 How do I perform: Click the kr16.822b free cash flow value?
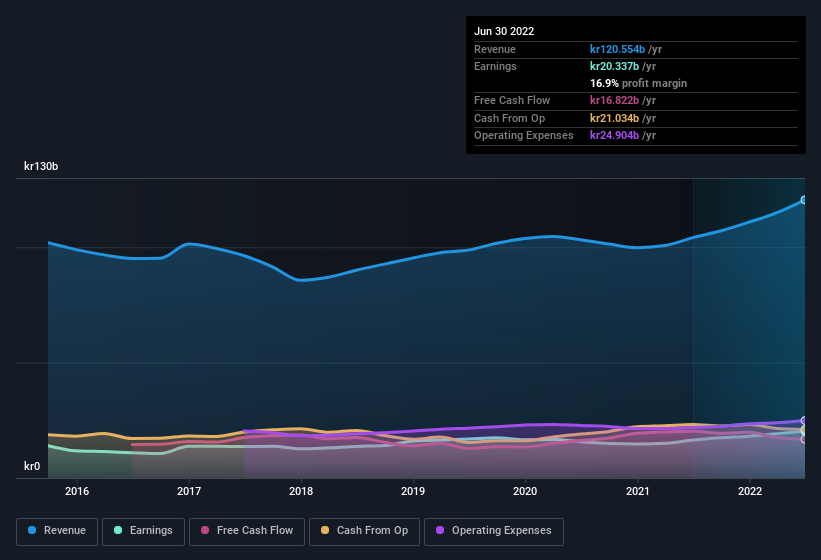pos(614,100)
